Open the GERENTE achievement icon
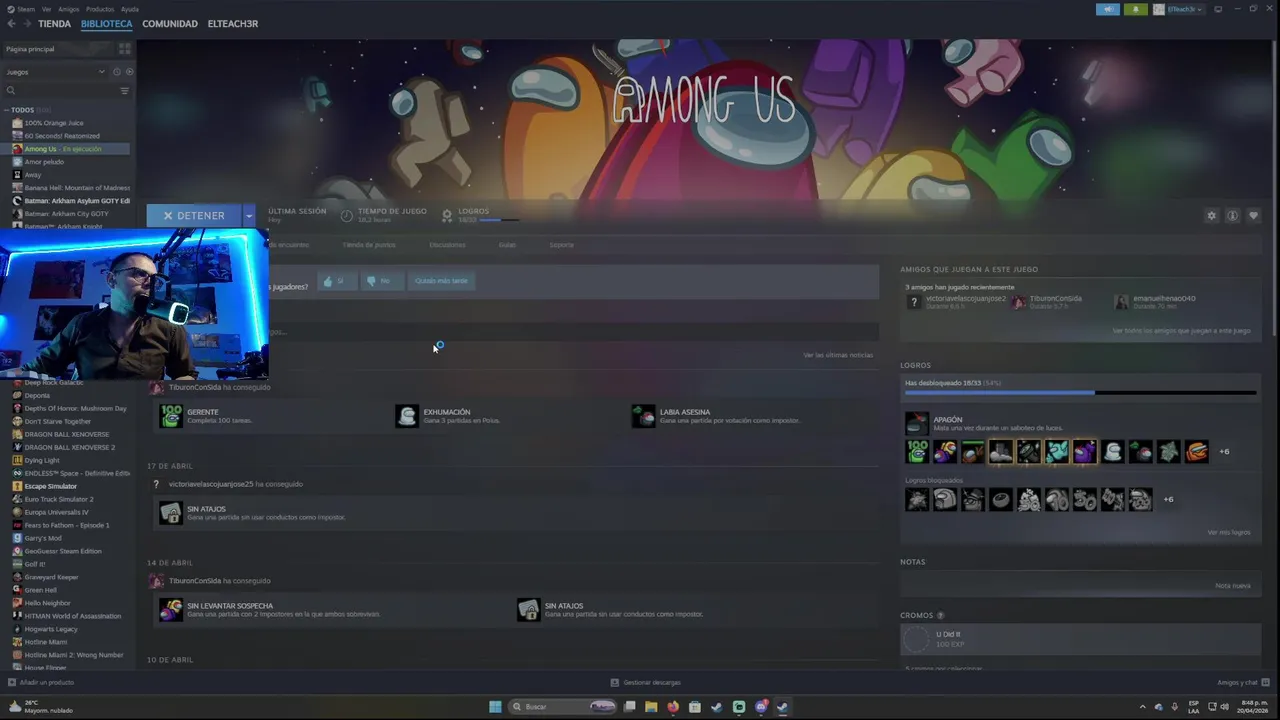The height and width of the screenshot is (720, 1280). tap(171, 416)
